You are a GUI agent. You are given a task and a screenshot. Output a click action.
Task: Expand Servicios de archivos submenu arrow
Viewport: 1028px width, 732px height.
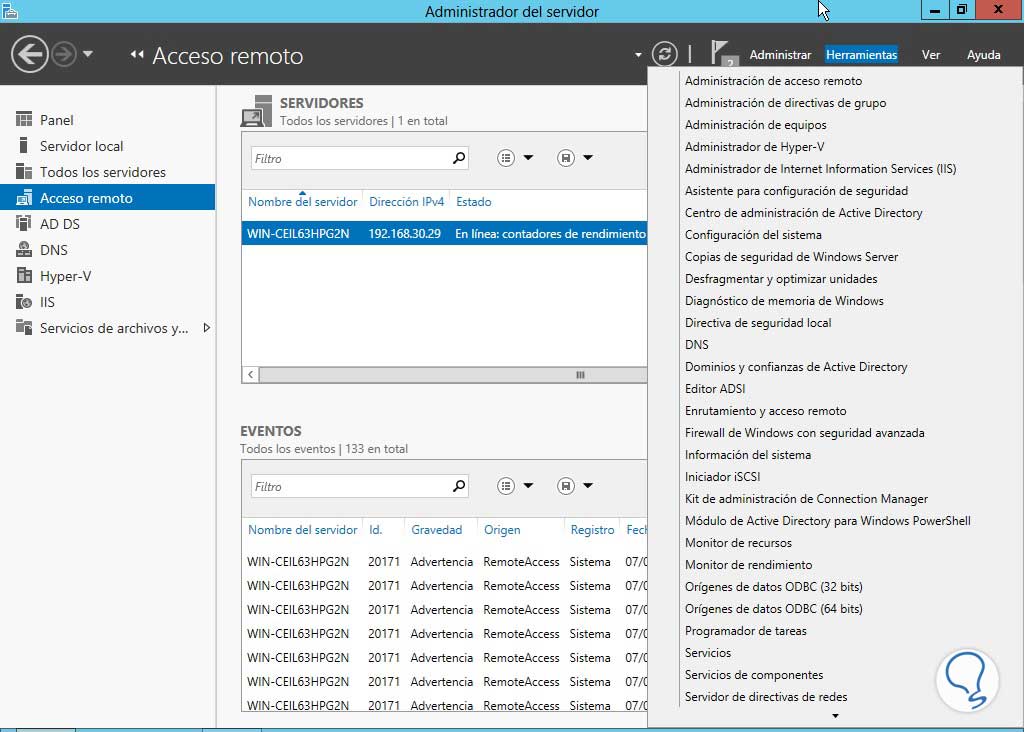[x=207, y=328]
